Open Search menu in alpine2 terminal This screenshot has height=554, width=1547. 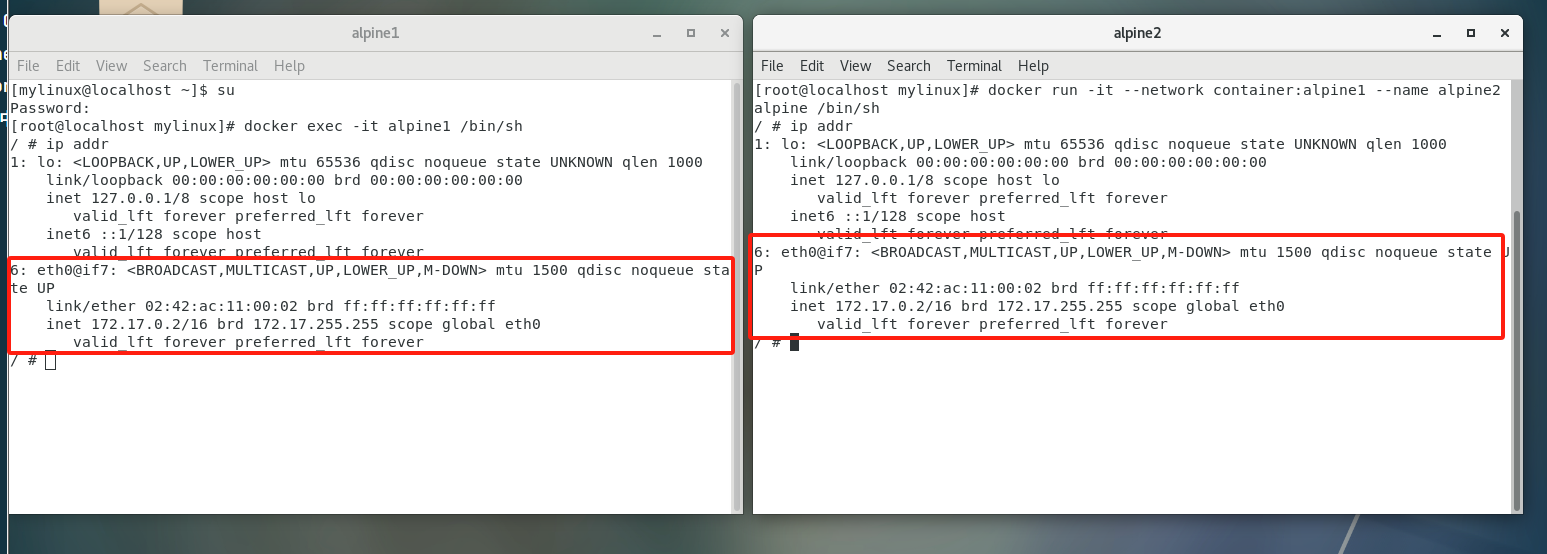[909, 66]
